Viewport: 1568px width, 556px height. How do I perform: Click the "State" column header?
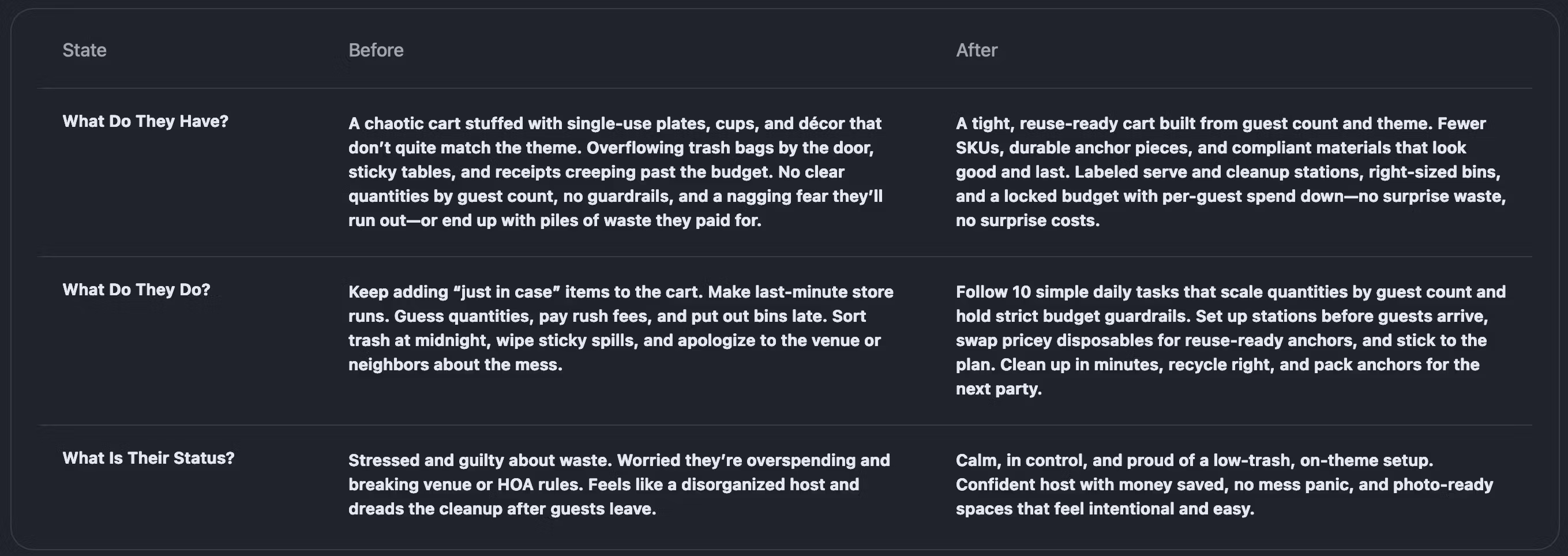[x=84, y=50]
